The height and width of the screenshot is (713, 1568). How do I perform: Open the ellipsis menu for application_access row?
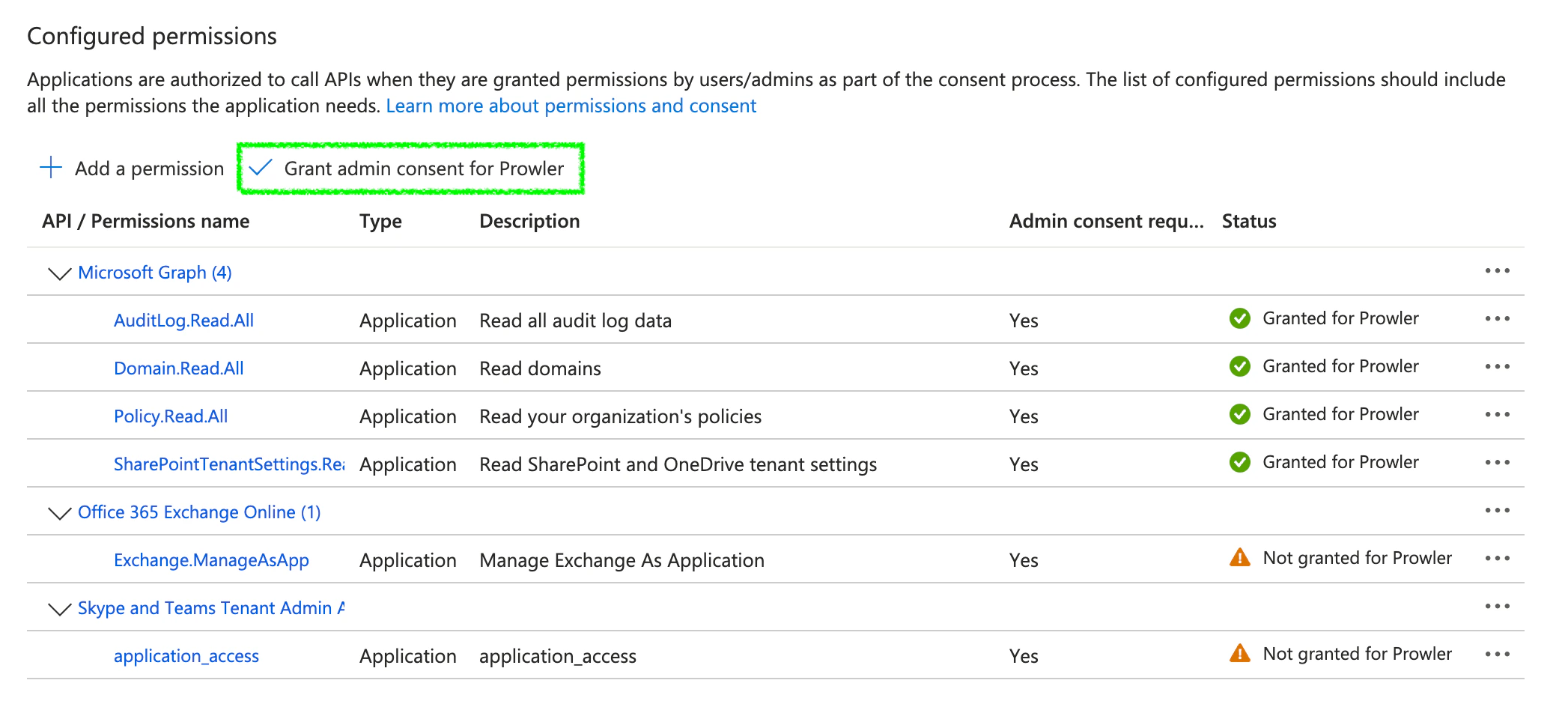click(x=1498, y=653)
